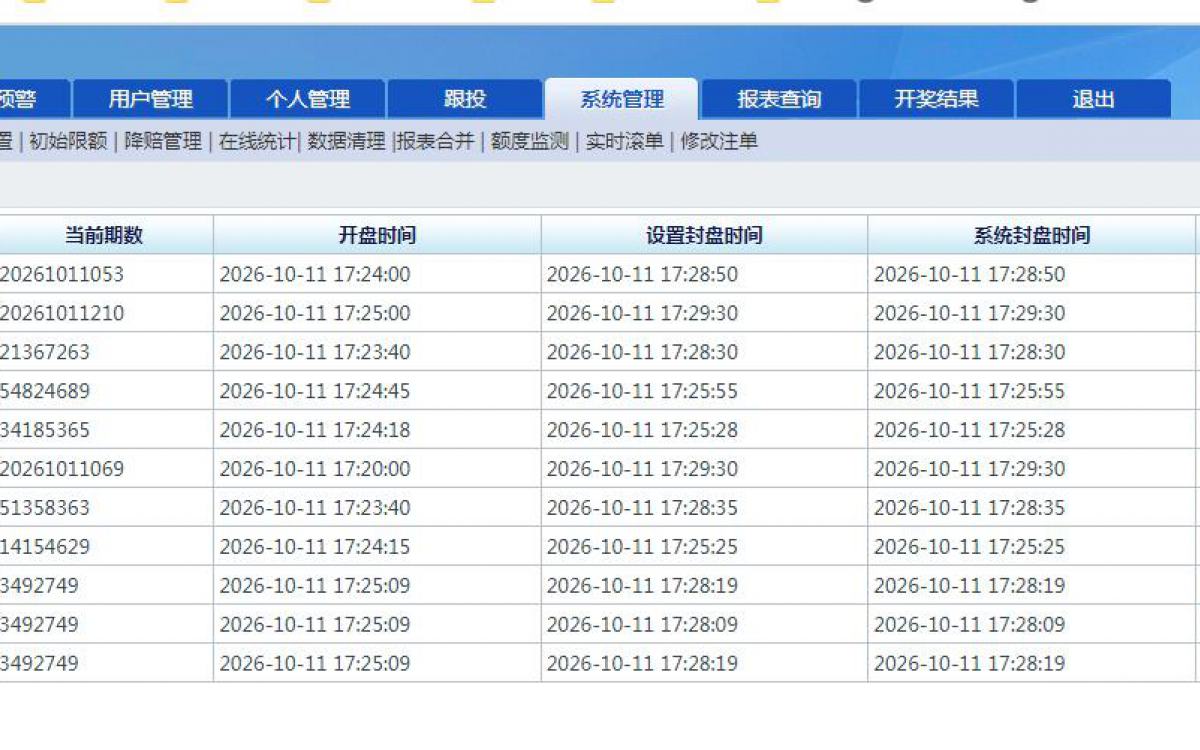Switch to the 个人管理 tab
This screenshot has height=750, width=1200.
tap(308, 99)
